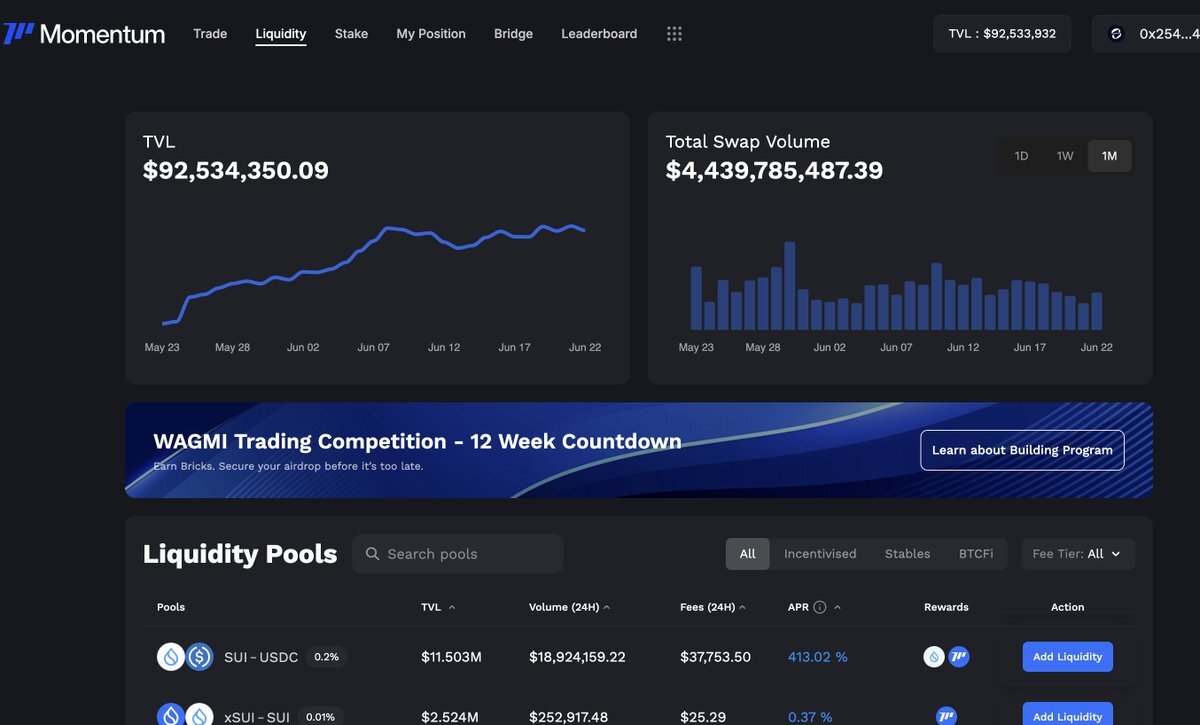Focus the Search pools input field
The image size is (1200, 725).
point(458,554)
